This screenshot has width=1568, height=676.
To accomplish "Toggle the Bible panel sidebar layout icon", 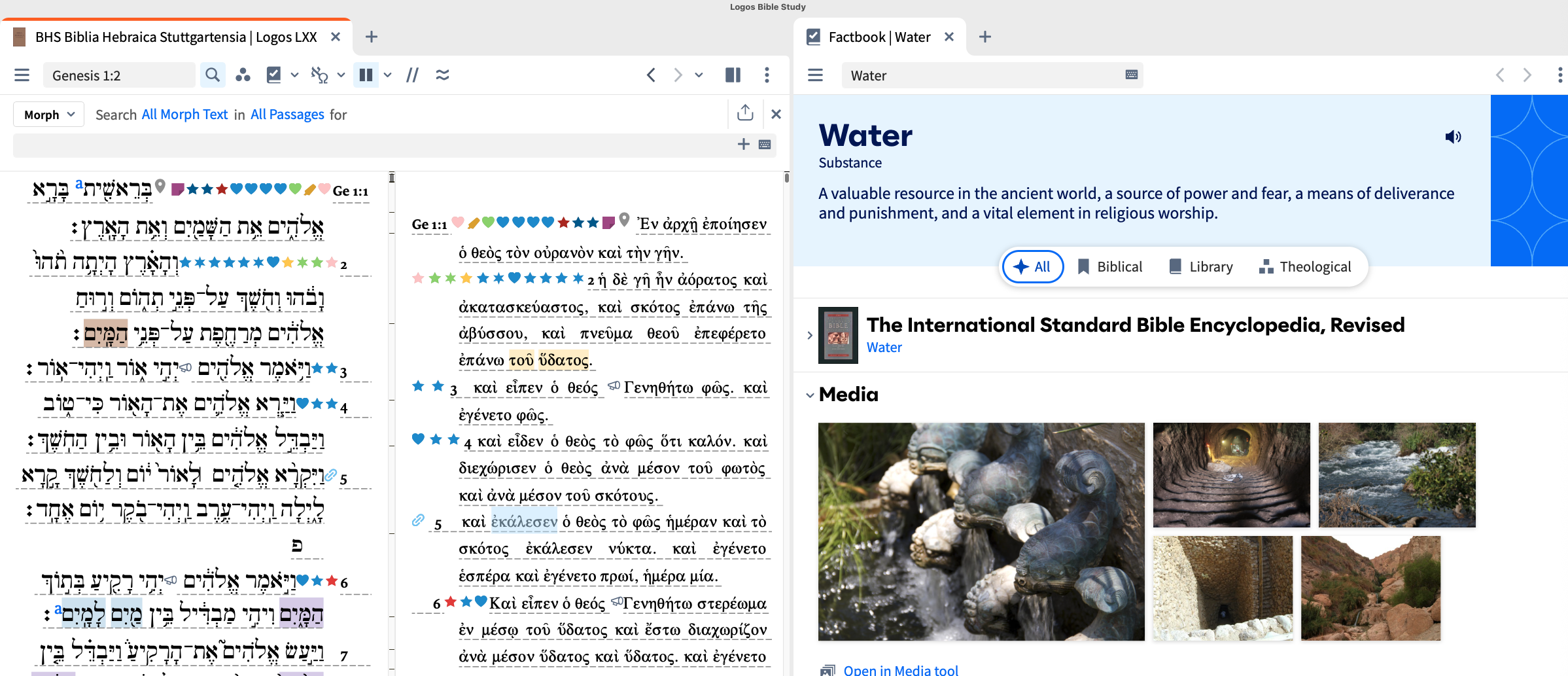I will tap(733, 75).
